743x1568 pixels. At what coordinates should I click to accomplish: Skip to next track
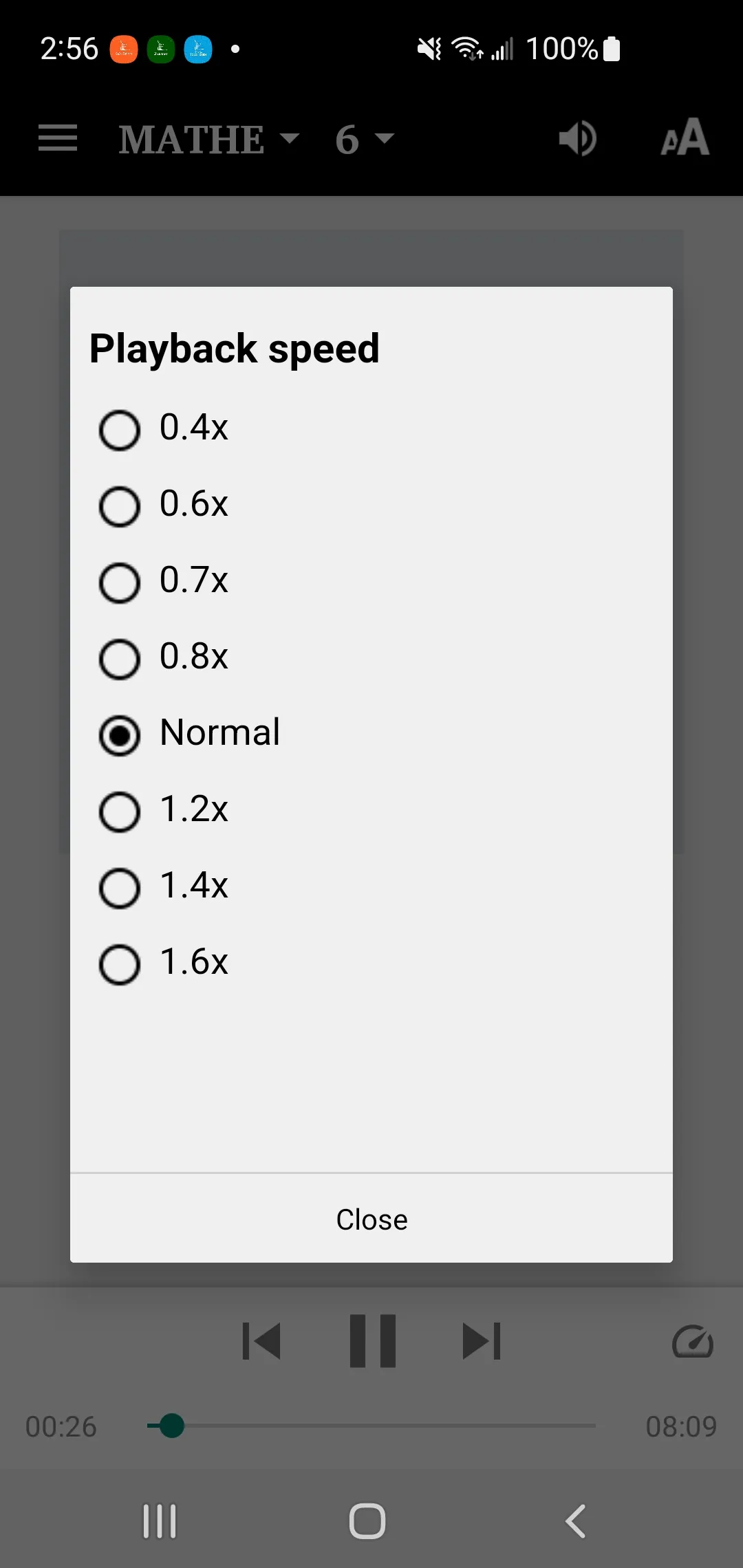click(482, 1341)
